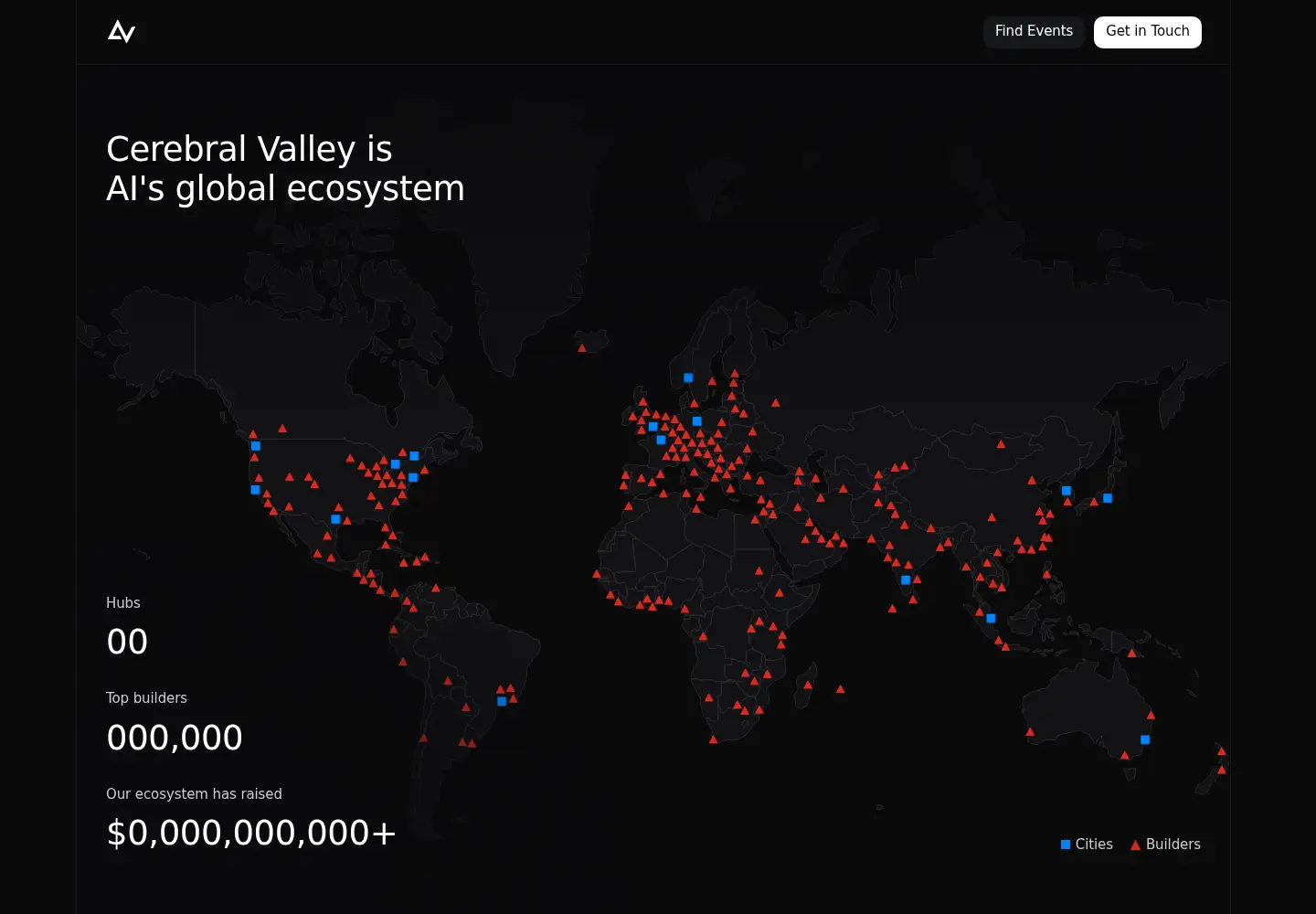The image size is (1316, 914).
Task: Select the blue city marker in Scandinavia
Action: coord(688,377)
